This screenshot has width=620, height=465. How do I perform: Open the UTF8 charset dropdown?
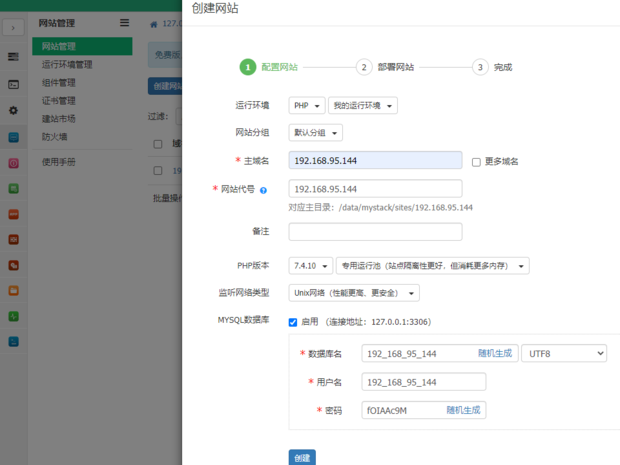coord(564,353)
